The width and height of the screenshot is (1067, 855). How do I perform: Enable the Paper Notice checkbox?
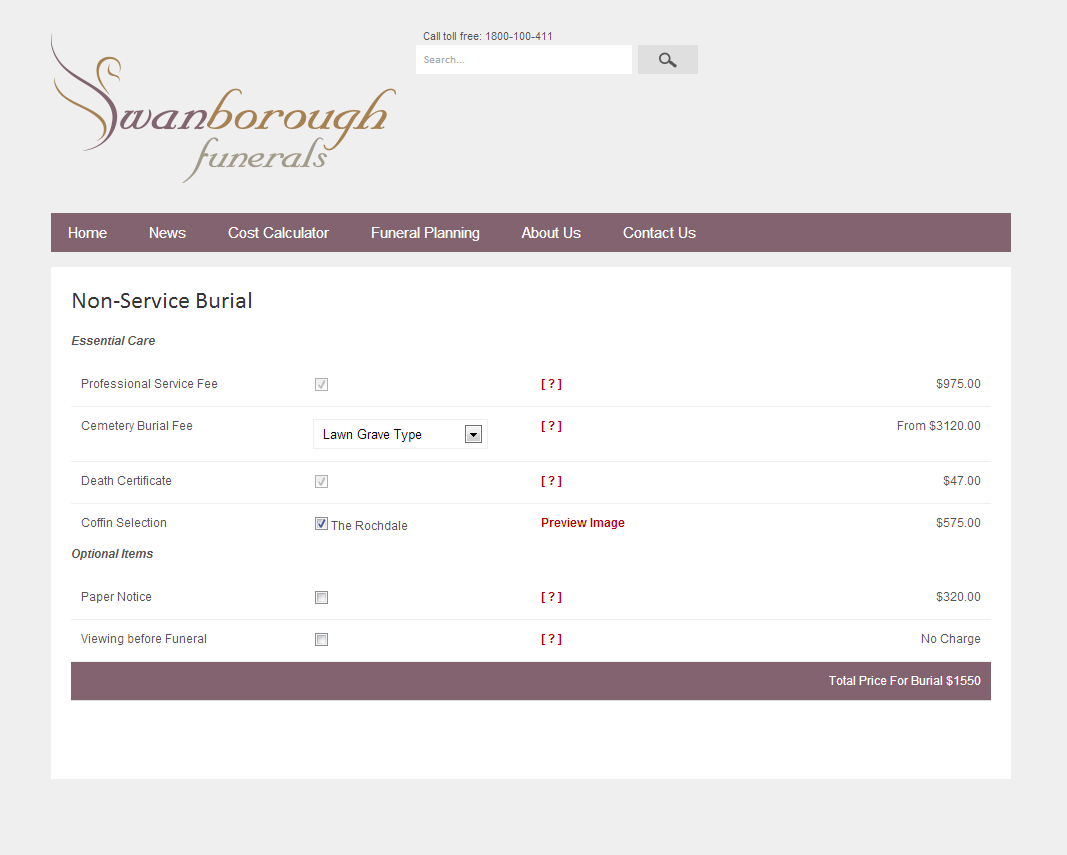click(321, 598)
